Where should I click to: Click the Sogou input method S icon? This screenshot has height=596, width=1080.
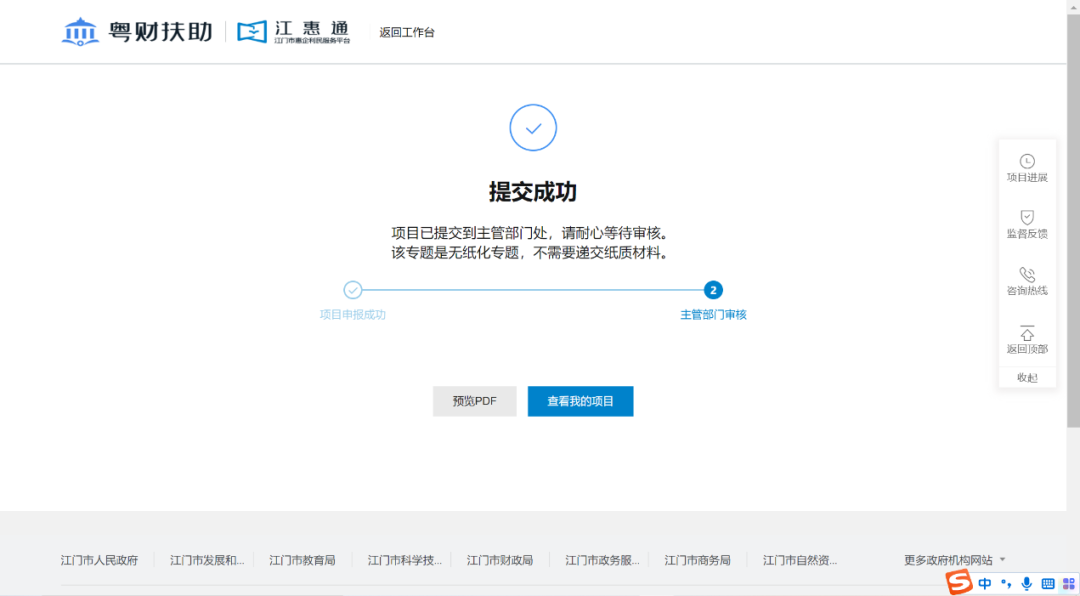pos(960,582)
